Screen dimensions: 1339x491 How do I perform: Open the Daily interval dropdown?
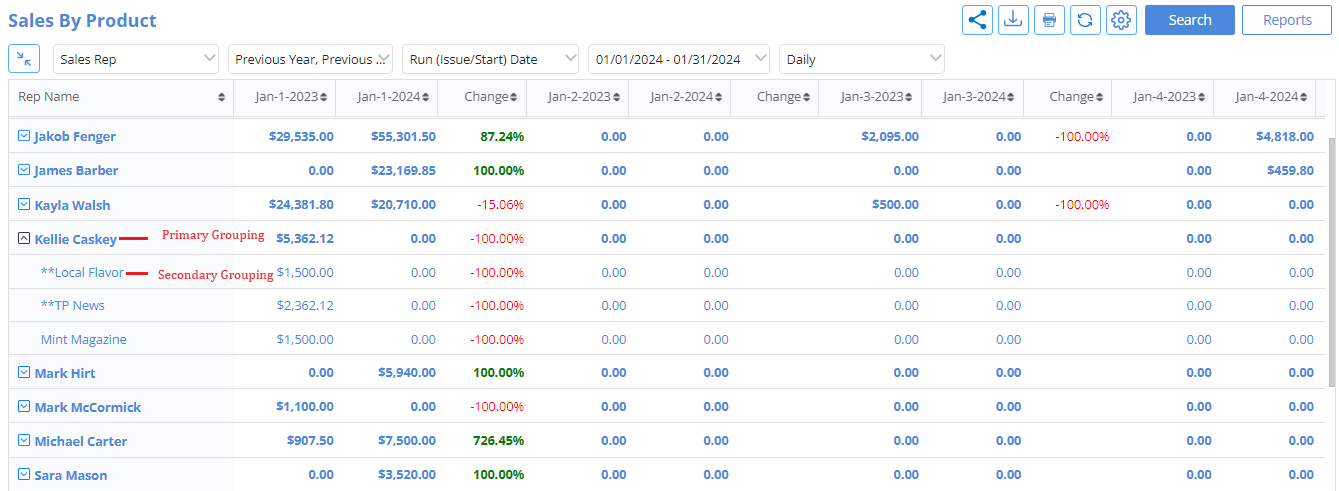click(862, 59)
